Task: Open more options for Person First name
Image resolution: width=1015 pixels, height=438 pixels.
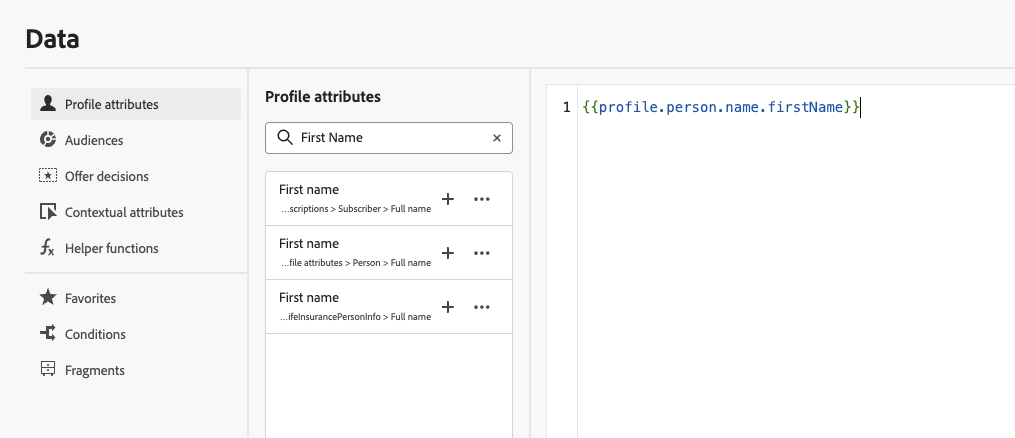Action: coord(482,253)
